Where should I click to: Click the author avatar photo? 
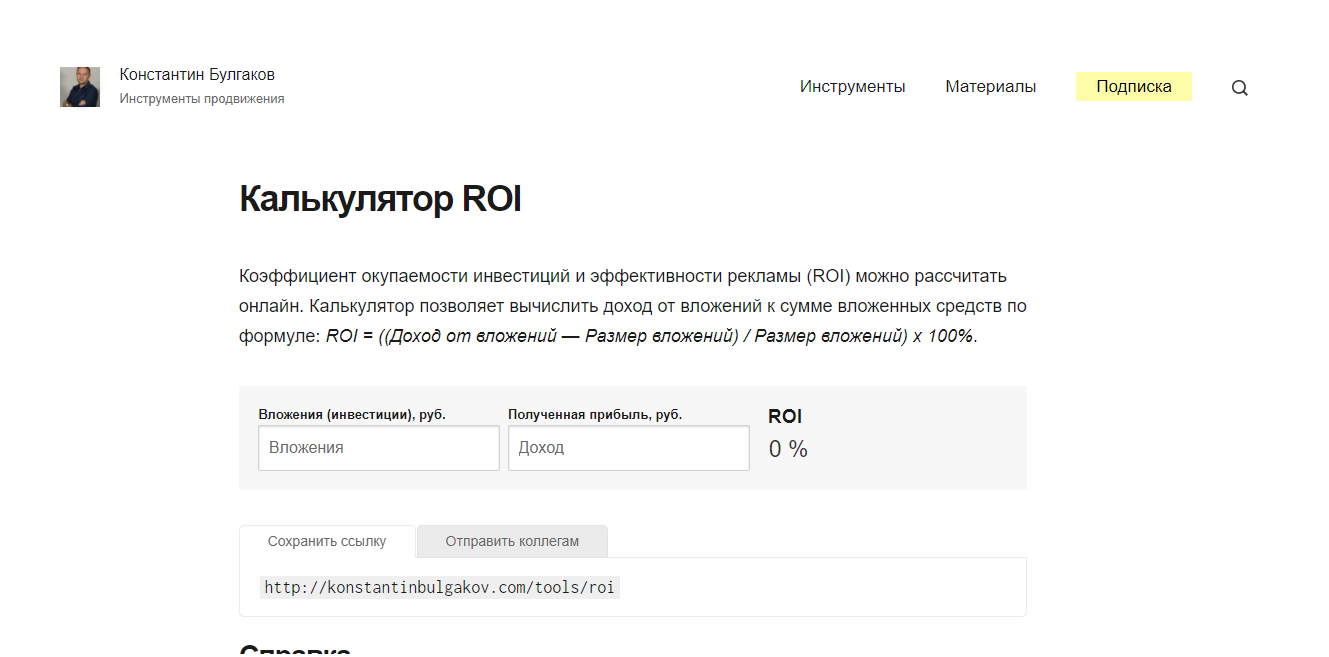tap(80, 87)
